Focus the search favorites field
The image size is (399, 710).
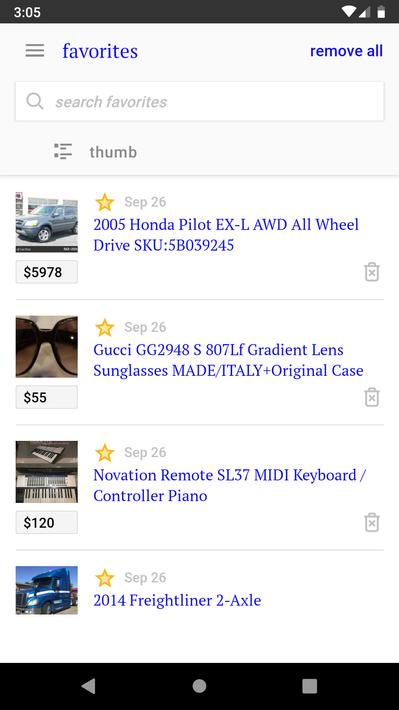[200, 101]
